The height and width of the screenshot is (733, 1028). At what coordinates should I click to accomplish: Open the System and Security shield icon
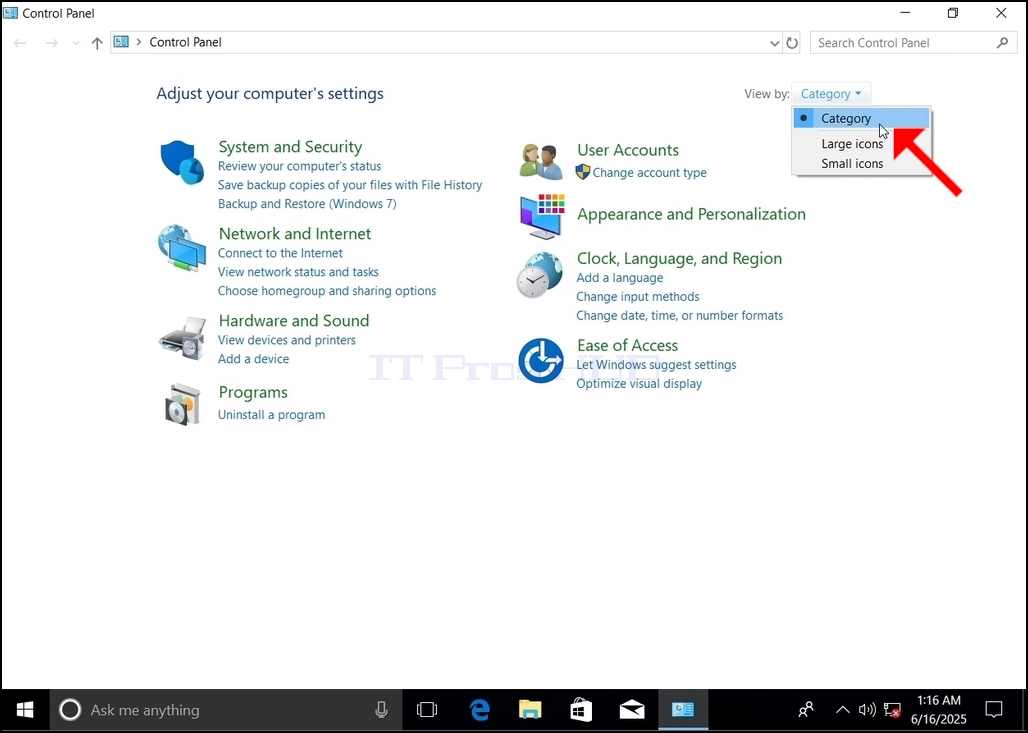coord(182,162)
